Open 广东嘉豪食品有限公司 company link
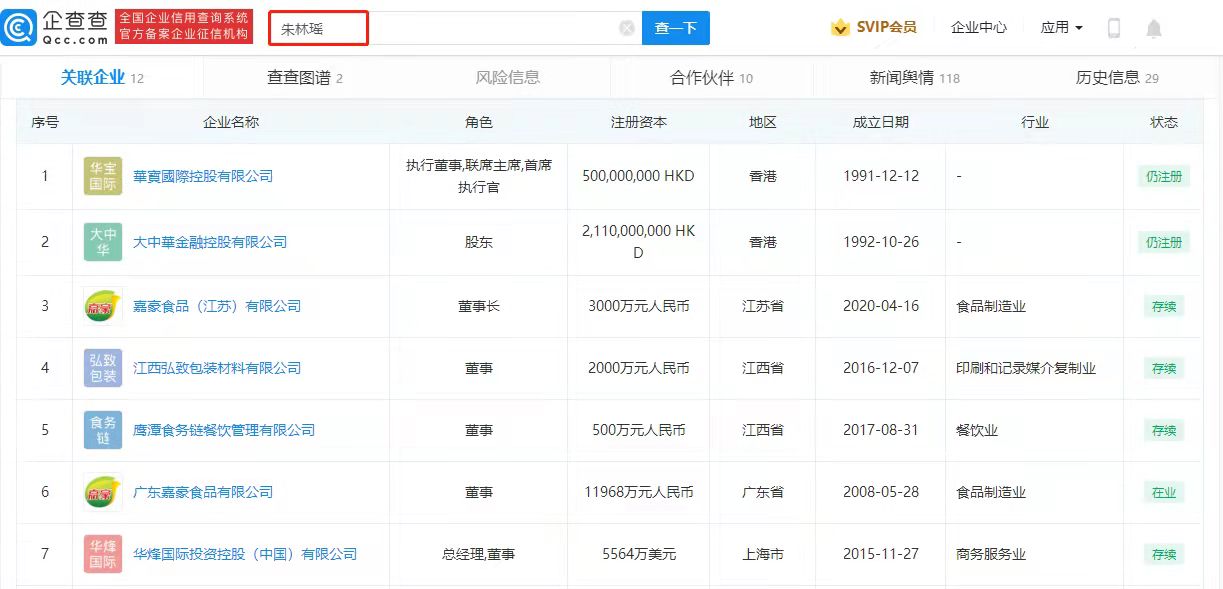Screen dimensions: 1223x589 coord(203,492)
